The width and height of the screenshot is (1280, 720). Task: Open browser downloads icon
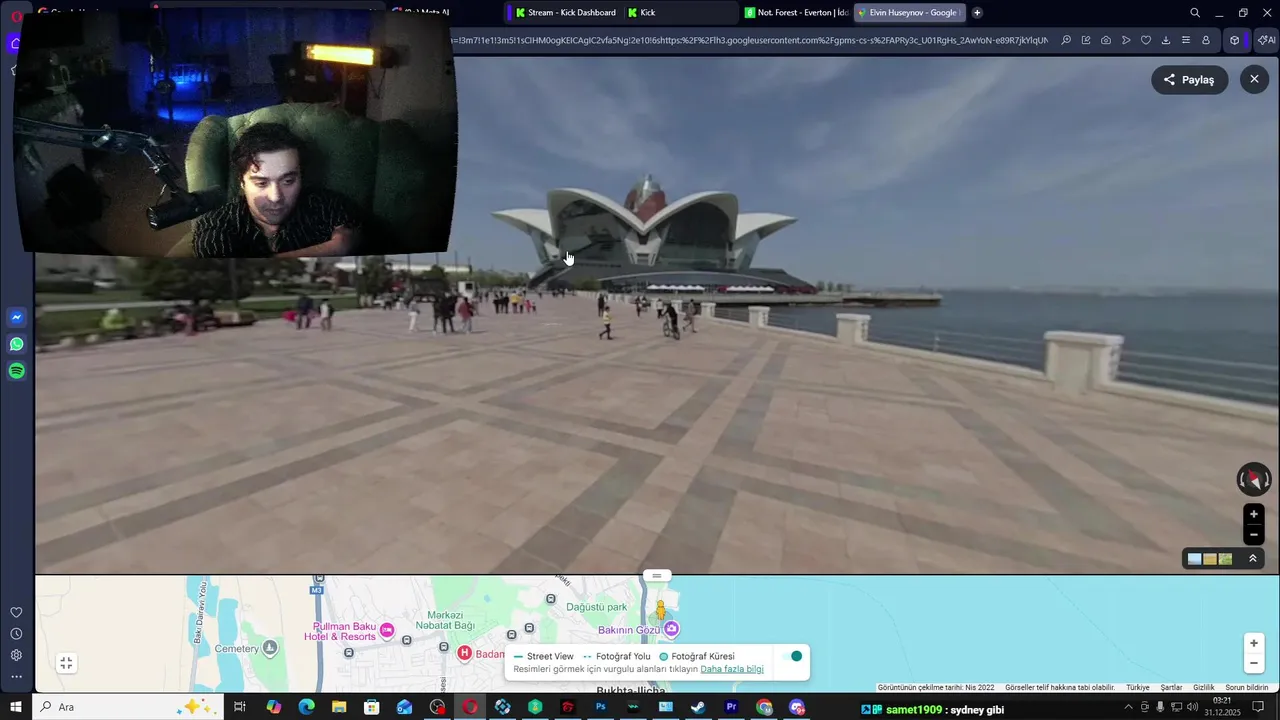(x=1166, y=40)
